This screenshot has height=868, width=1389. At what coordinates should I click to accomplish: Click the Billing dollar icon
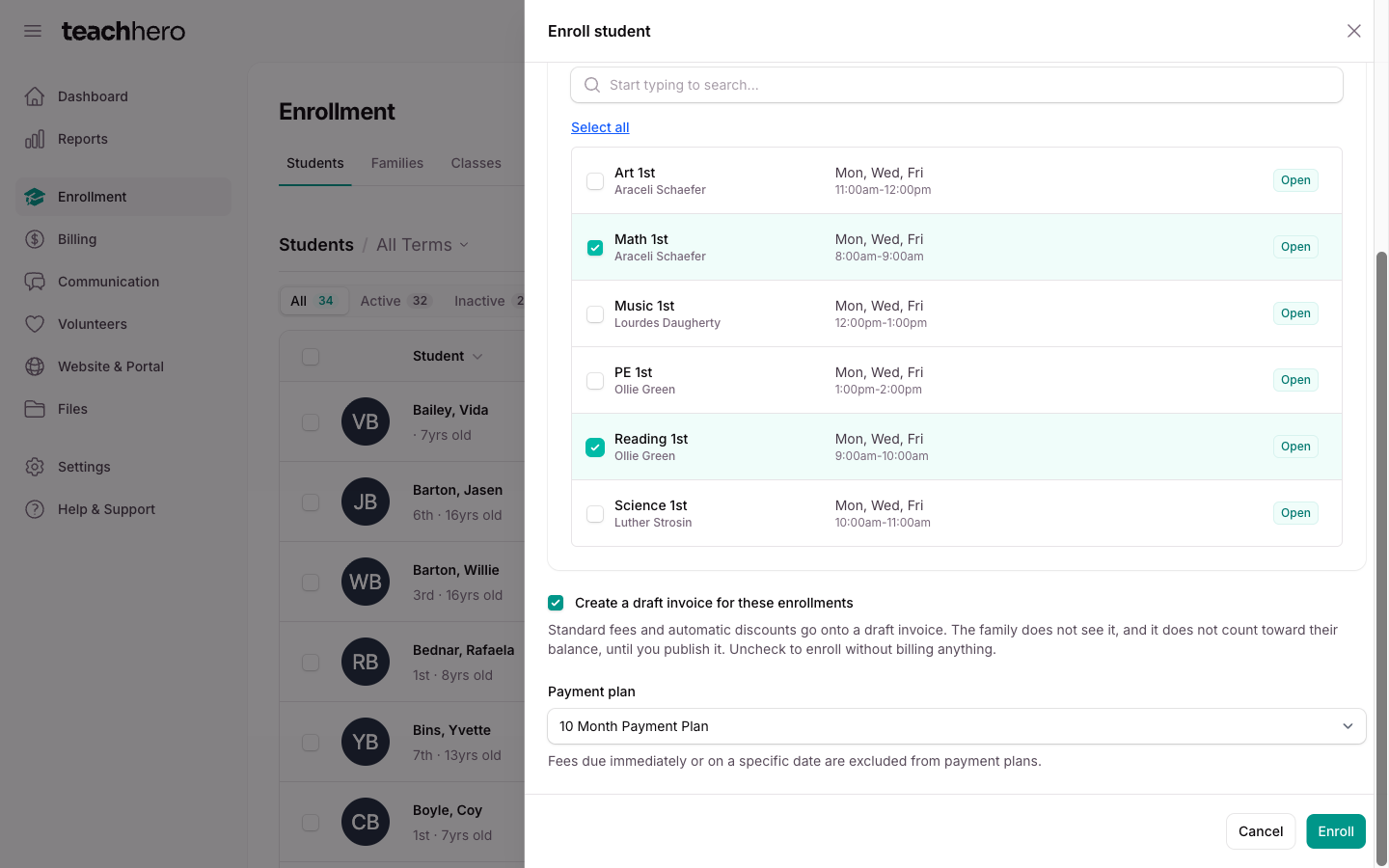35,239
